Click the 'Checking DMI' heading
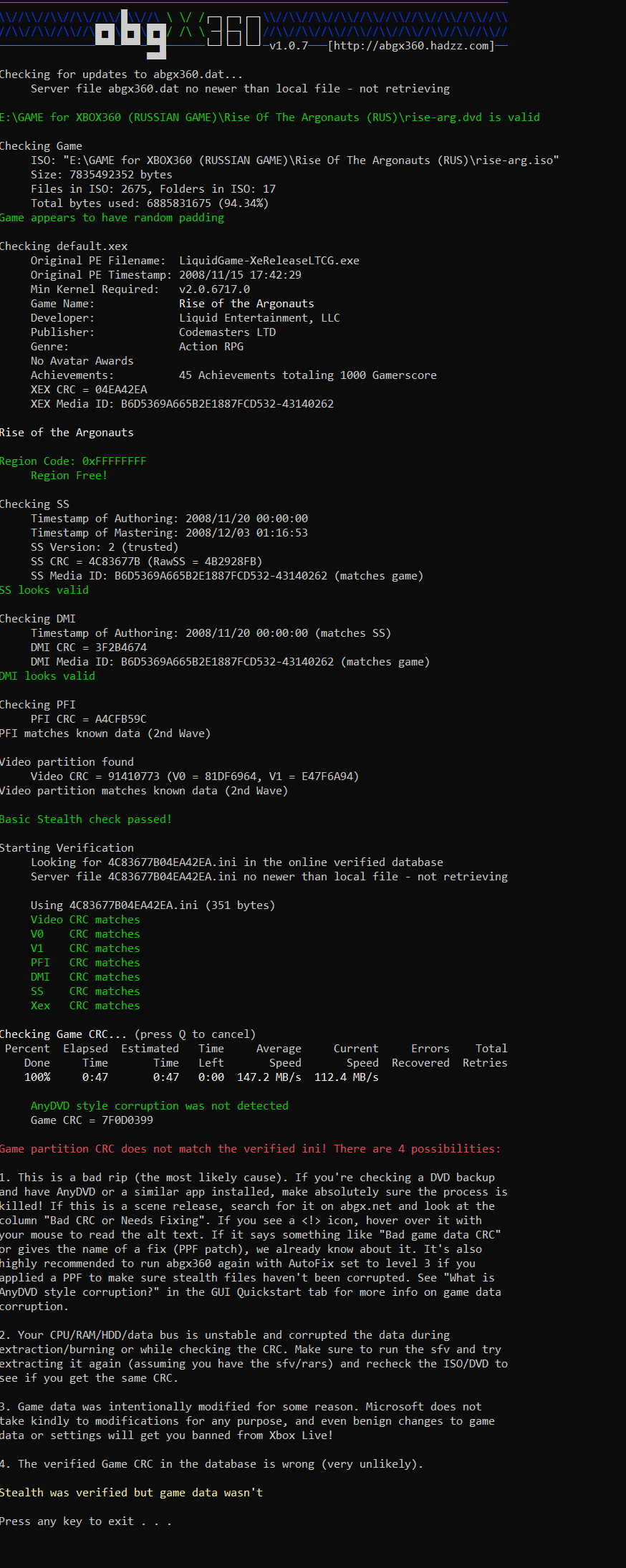The height and width of the screenshot is (1568, 626). [x=37, y=619]
